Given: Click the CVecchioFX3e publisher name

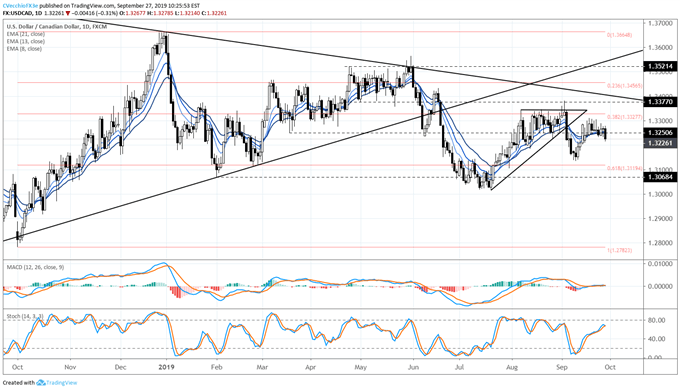Looking at the screenshot, I should click(21, 7).
